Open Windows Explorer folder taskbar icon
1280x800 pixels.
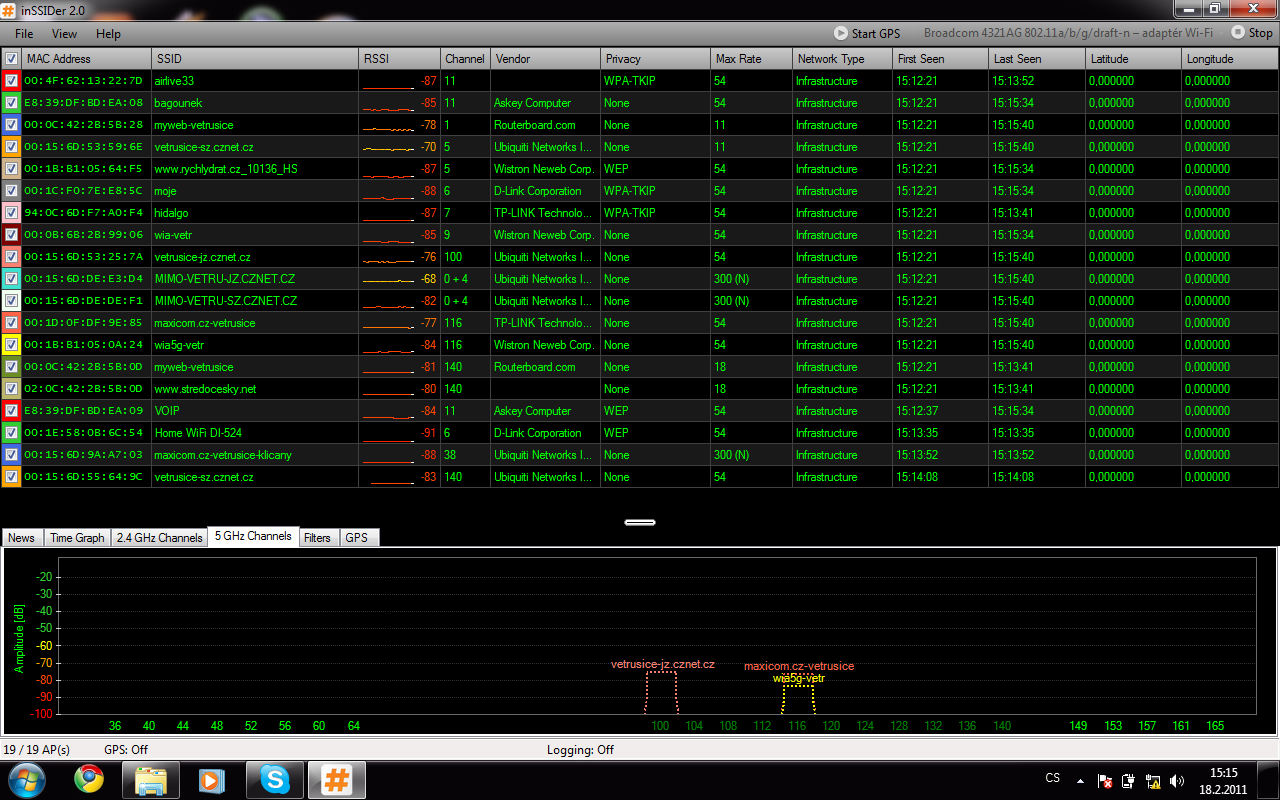(x=150, y=779)
